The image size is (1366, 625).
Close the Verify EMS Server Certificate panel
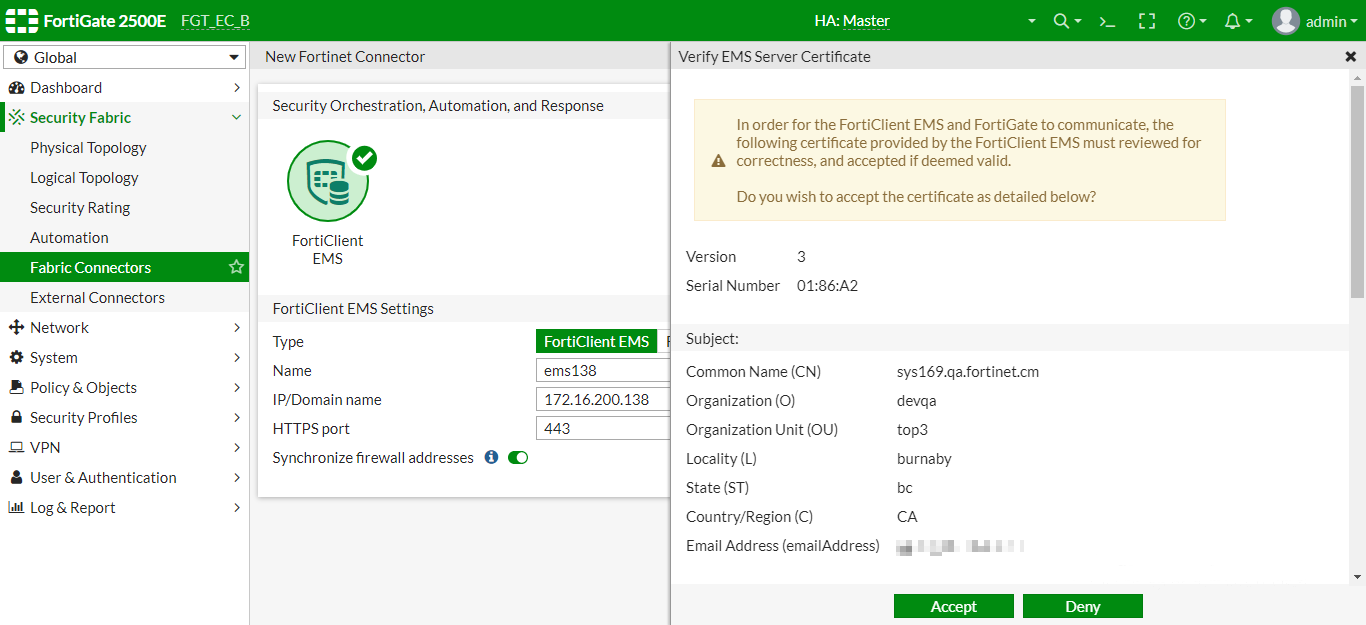(x=1351, y=57)
